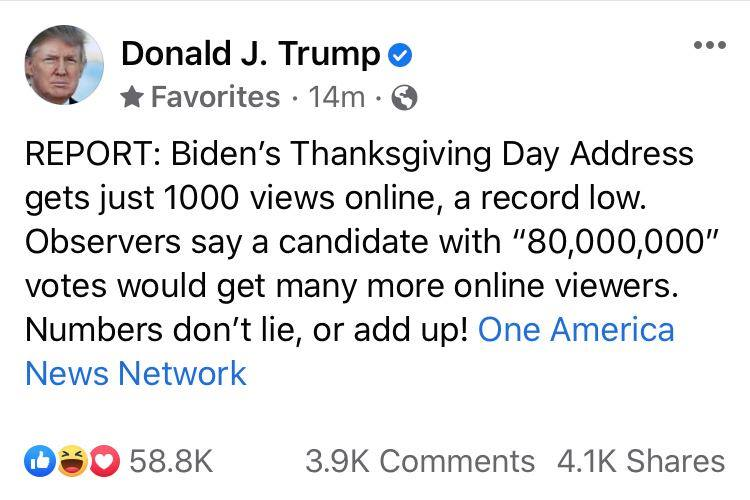The width and height of the screenshot is (750, 500).
Task: Click the "1000 views online" text
Action: pos(245,198)
